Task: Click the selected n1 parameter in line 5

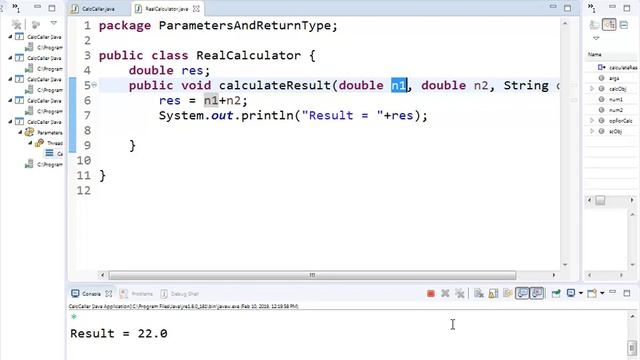Action: point(399,85)
